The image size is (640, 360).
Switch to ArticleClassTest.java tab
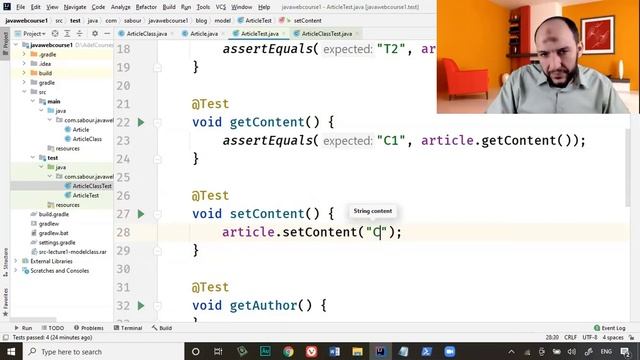coord(327,33)
